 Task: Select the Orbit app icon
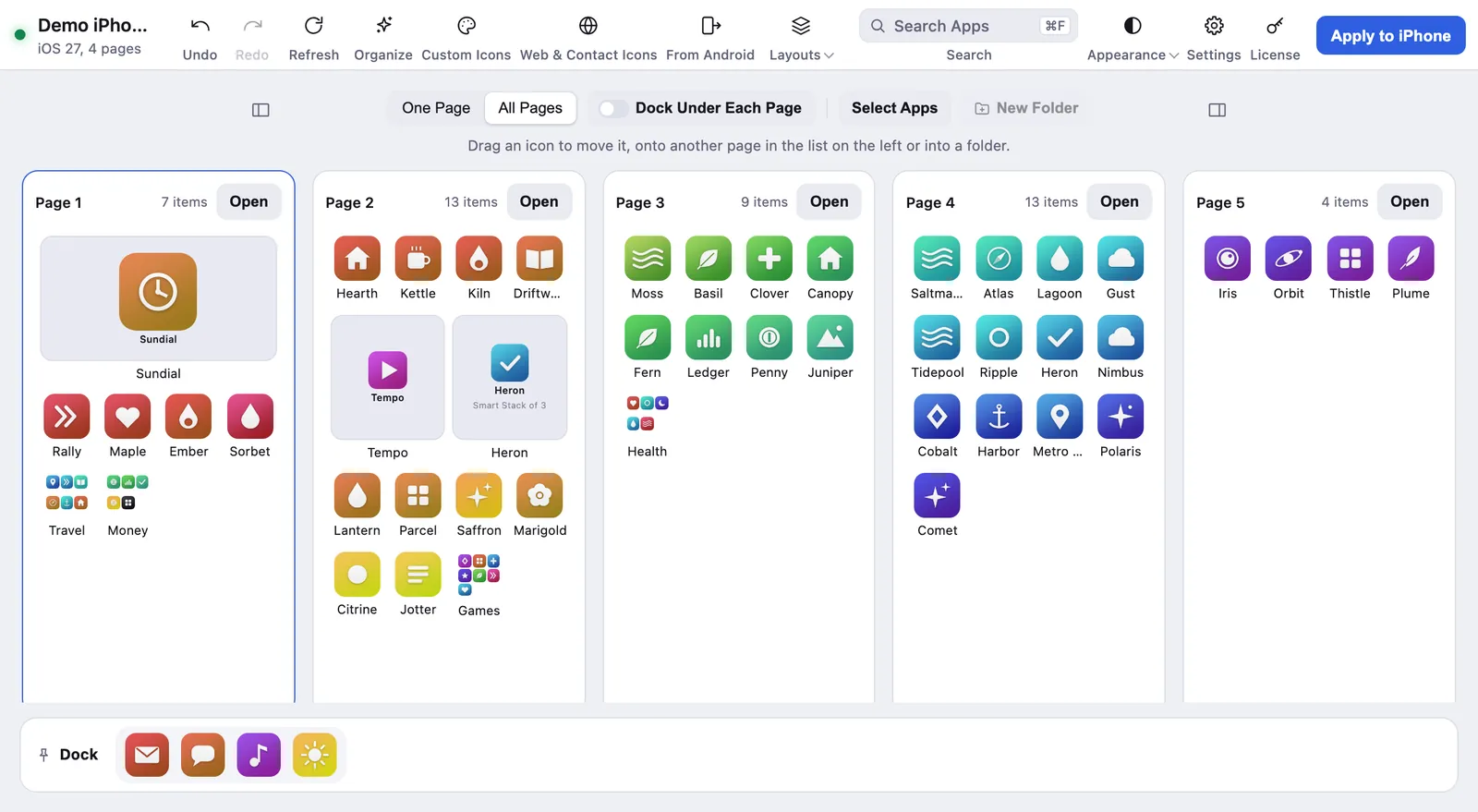(x=1289, y=259)
